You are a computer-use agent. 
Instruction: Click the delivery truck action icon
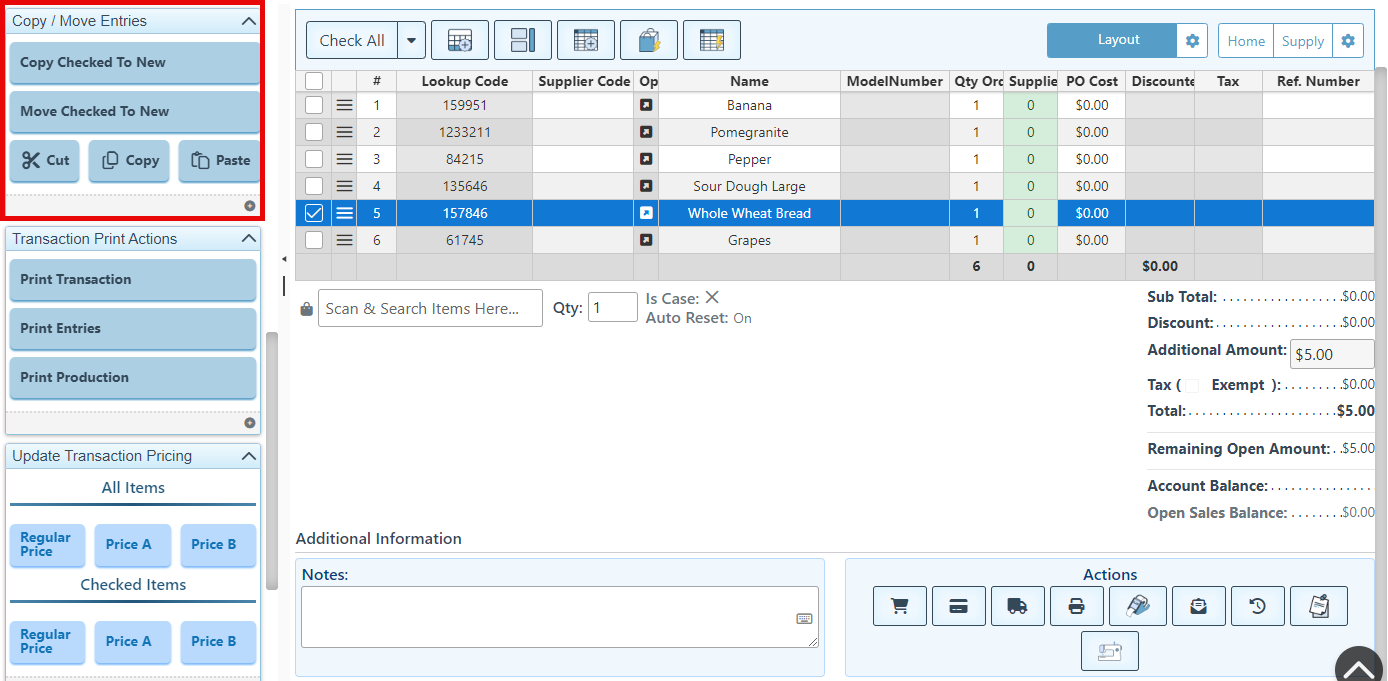click(1017, 606)
